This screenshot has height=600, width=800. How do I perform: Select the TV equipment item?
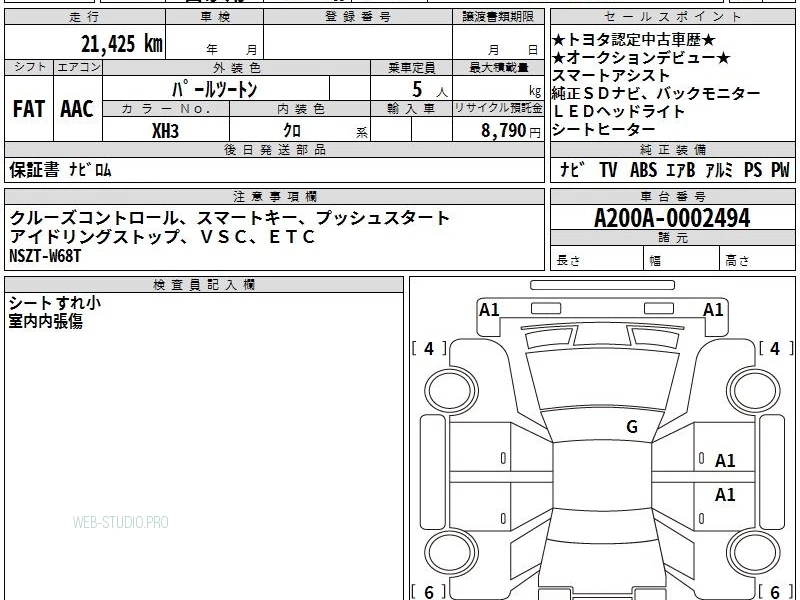pos(608,169)
